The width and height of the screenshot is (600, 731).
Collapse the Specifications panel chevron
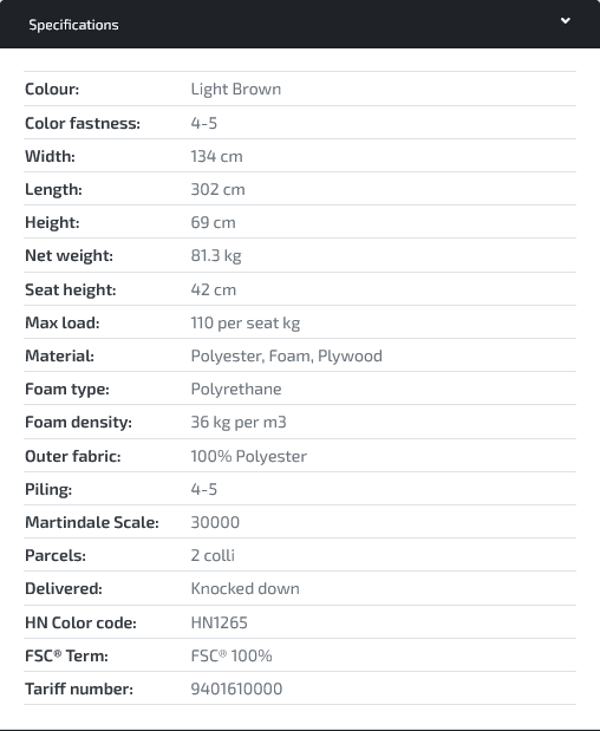[565, 21]
